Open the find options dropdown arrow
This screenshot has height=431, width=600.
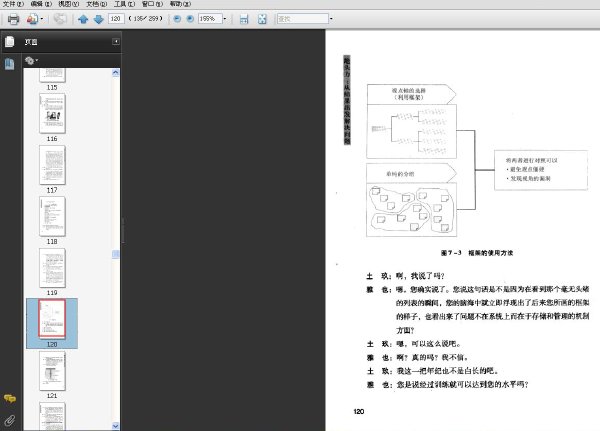coord(331,18)
